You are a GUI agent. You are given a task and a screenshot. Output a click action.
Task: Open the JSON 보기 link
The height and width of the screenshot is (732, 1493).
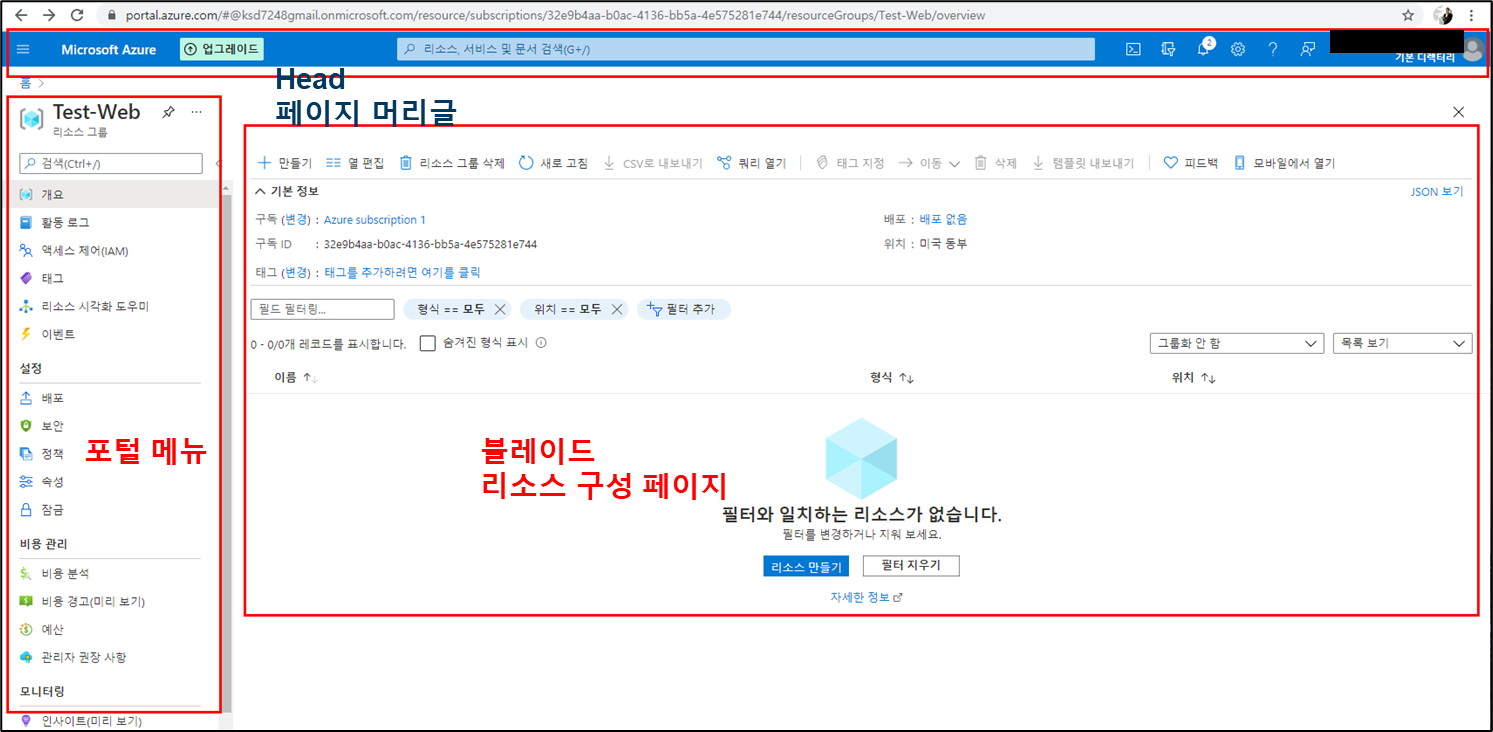click(x=1437, y=191)
